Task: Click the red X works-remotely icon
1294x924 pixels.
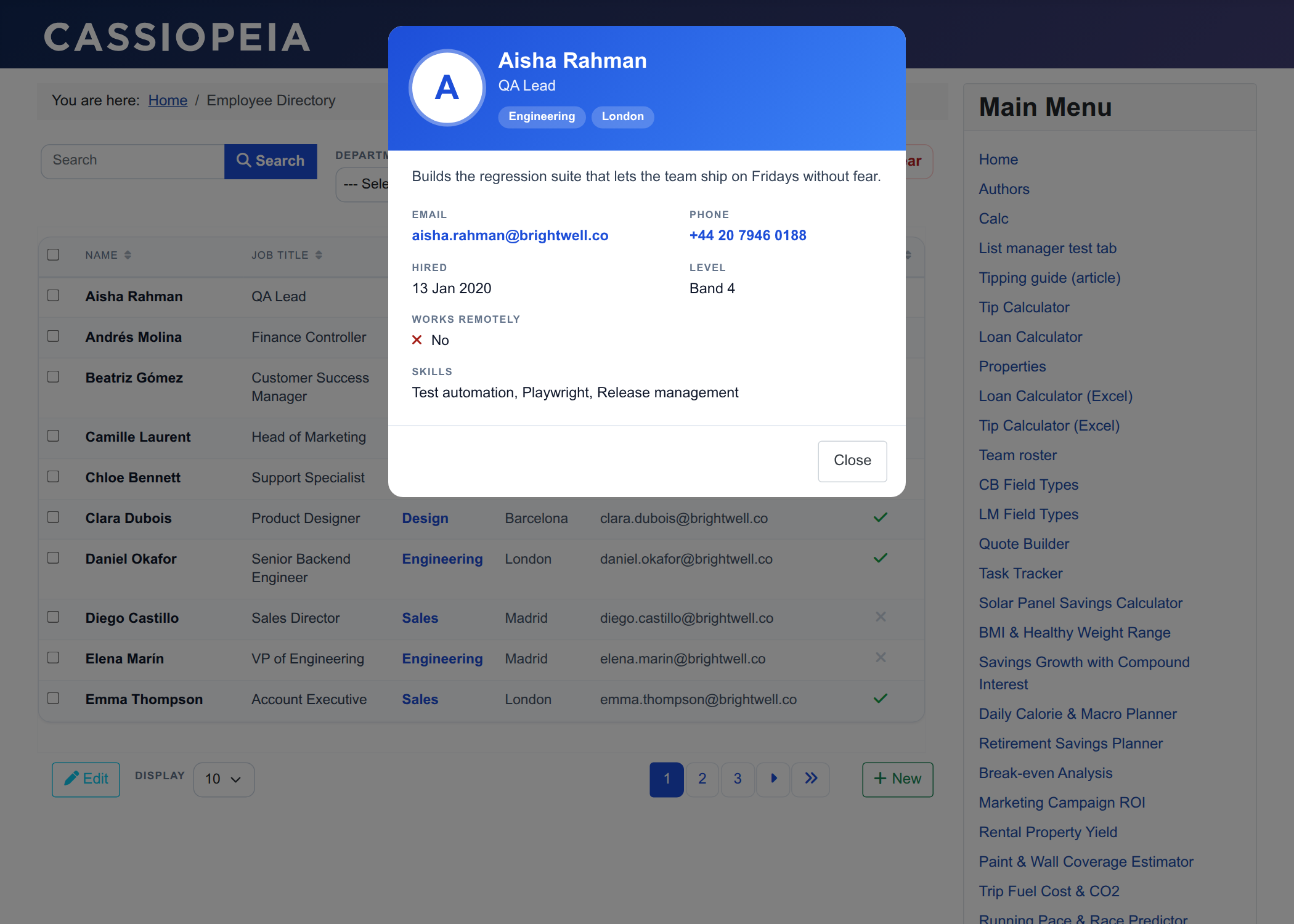Action: tap(417, 340)
